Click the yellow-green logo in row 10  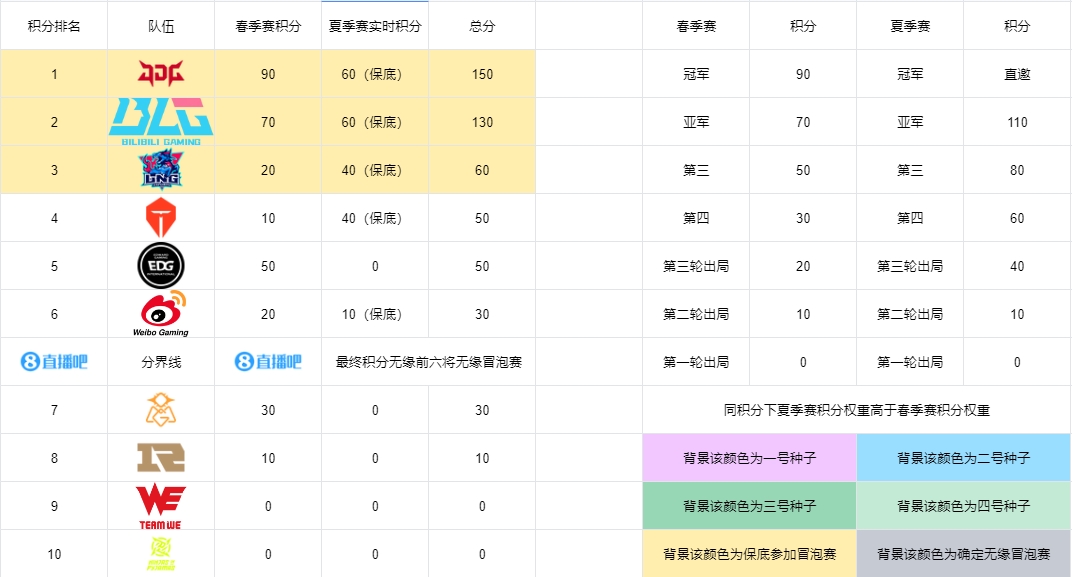point(160,553)
